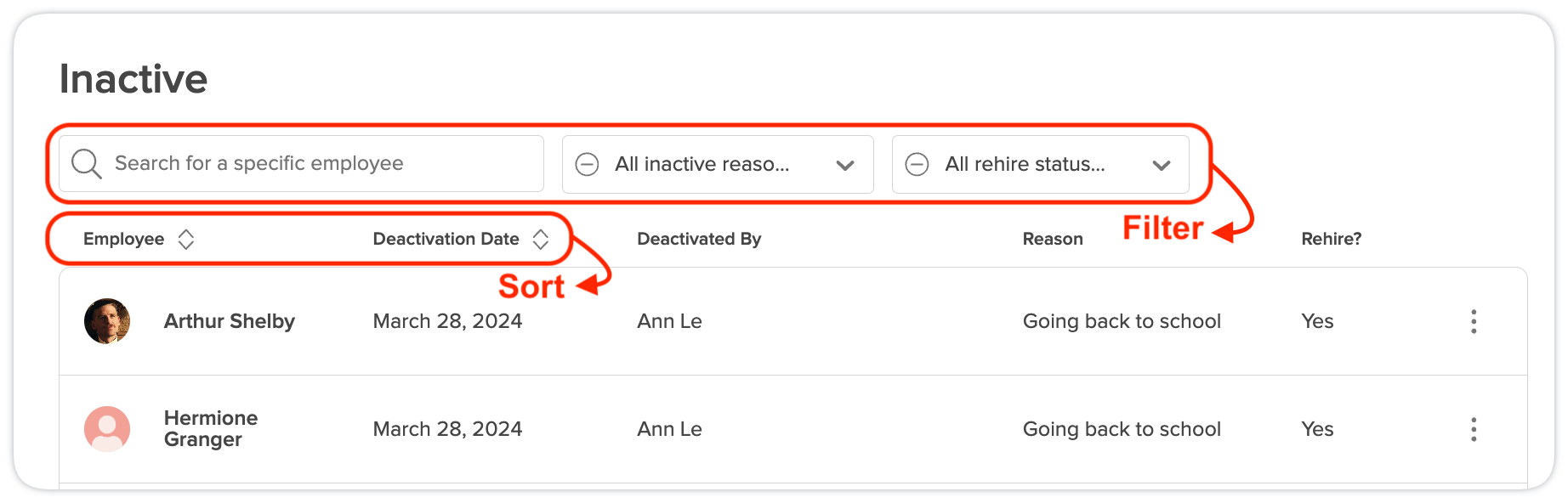Screen dimensions: 1568x503
Task: Open Arthur Shelby's employee name link
Action: 229,321
